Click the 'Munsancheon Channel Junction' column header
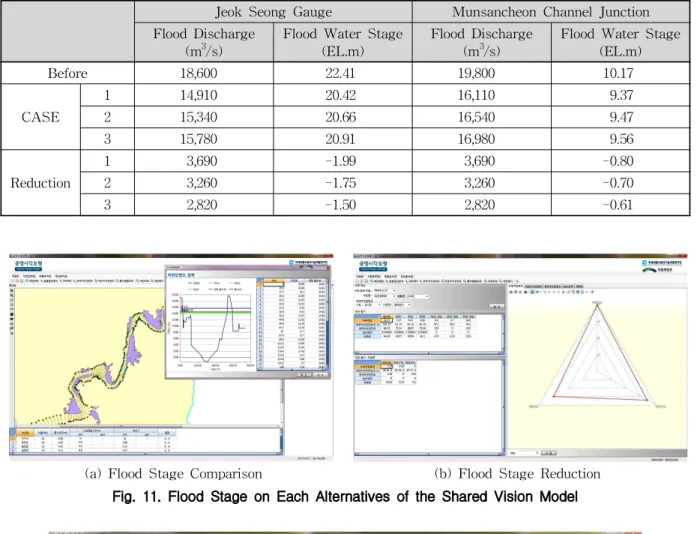 pyautogui.click(x=551, y=12)
